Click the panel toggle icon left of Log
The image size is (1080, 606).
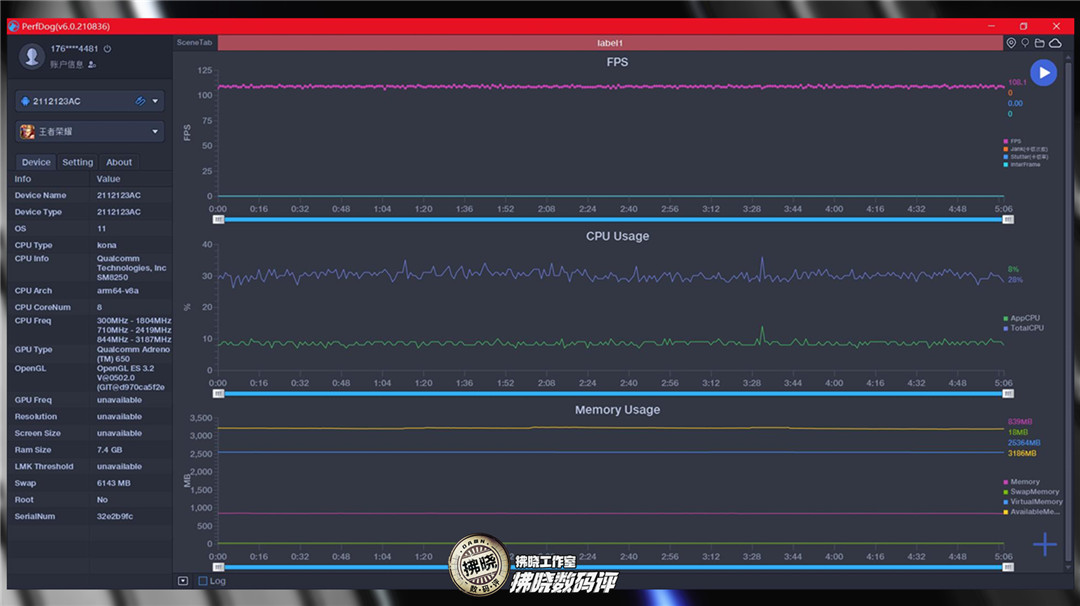point(183,581)
